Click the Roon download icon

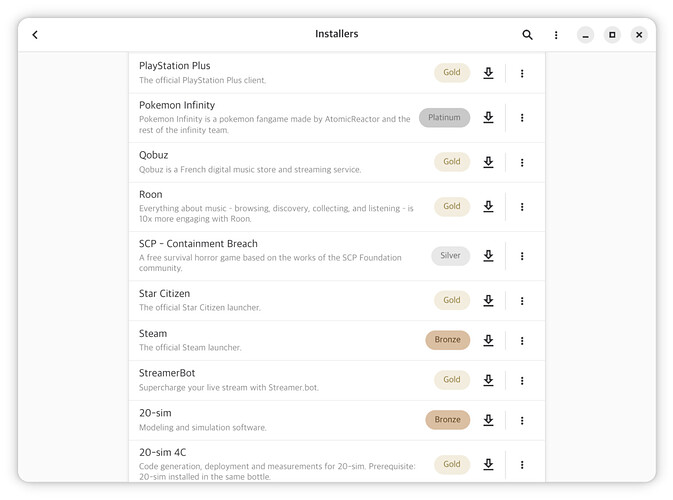coord(488,207)
